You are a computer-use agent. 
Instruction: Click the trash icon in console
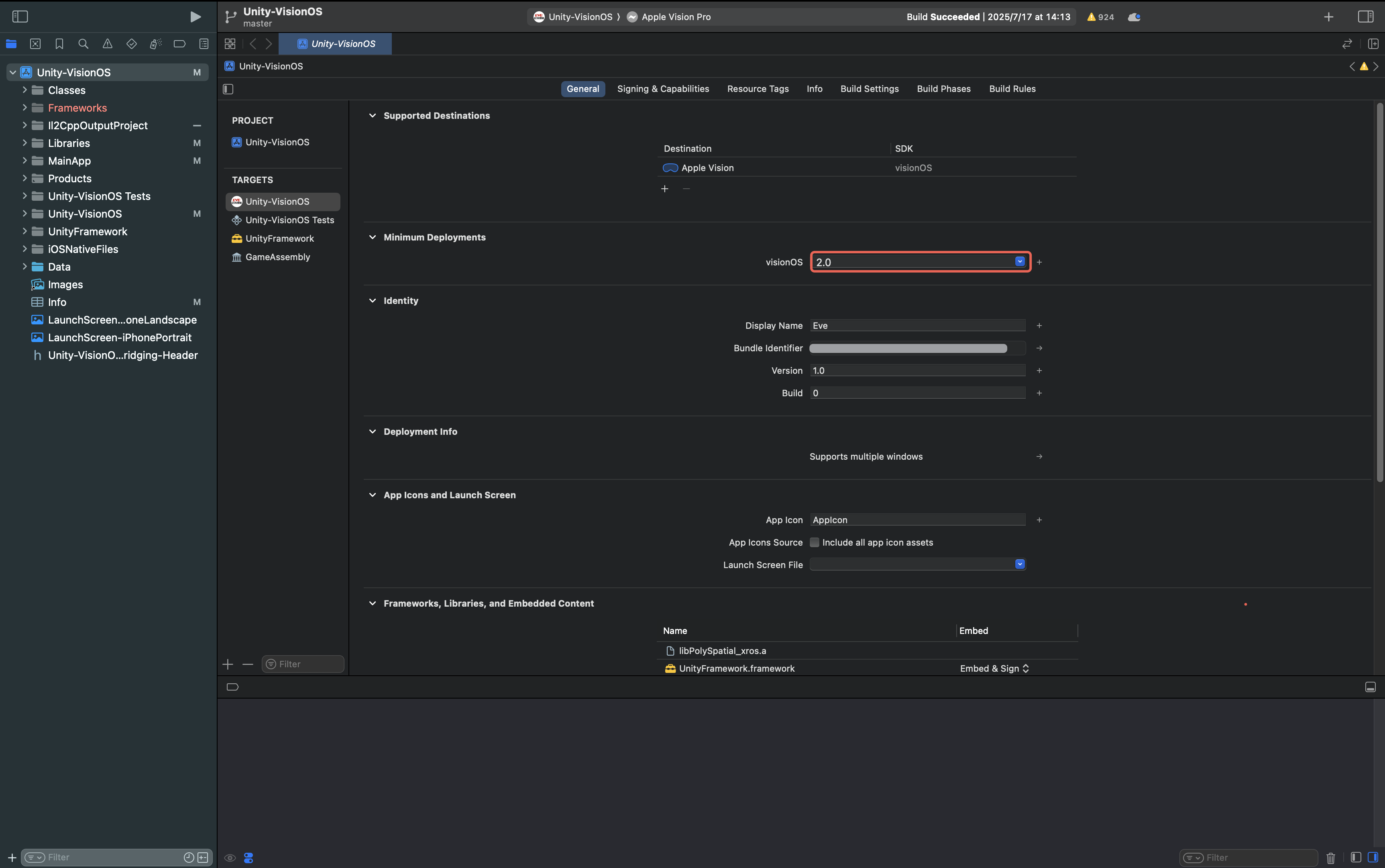tap(1331, 858)
